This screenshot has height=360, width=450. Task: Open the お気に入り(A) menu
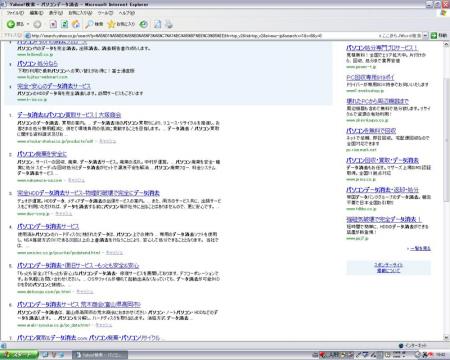[x=80, y=13]
